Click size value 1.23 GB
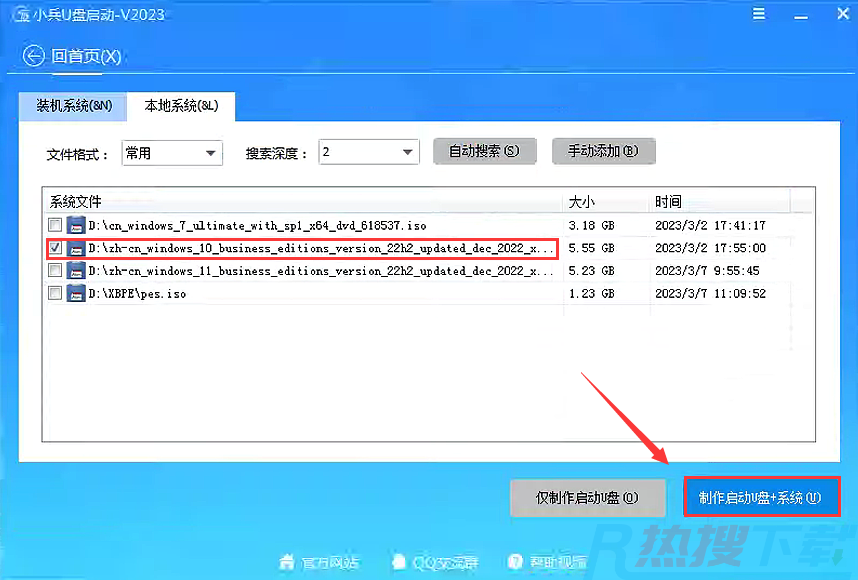The height and width of the screenshot is (580, 858). tap(592, 294)
